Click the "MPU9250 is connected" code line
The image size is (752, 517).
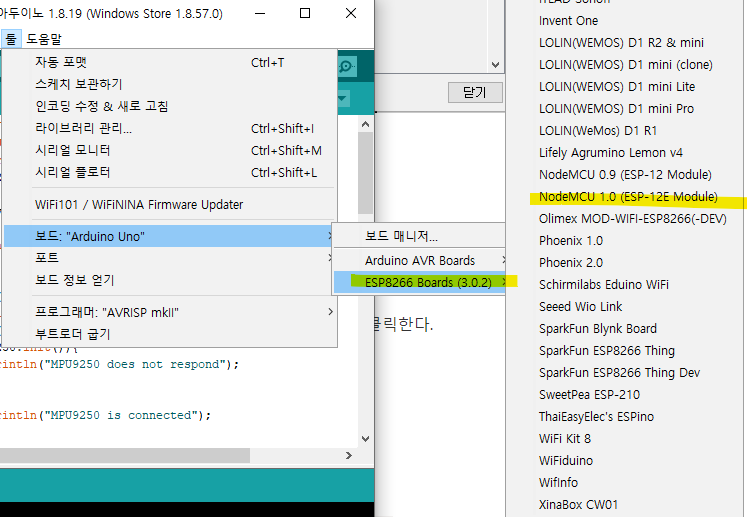pyautogui.click(x=106, y=415)
